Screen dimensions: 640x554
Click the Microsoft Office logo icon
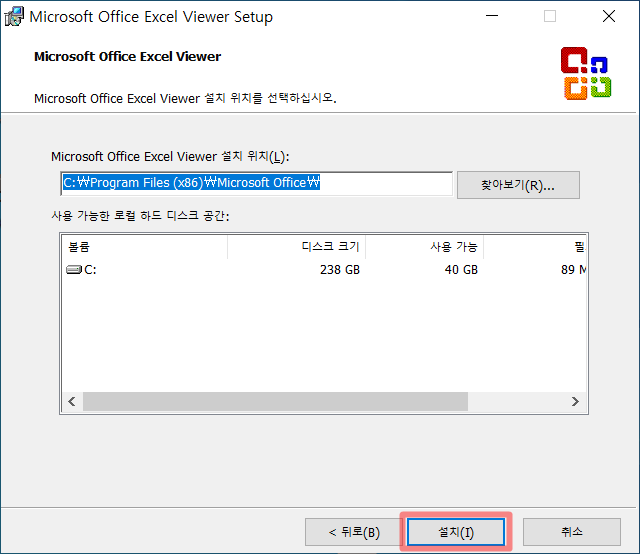pos(586,73)
